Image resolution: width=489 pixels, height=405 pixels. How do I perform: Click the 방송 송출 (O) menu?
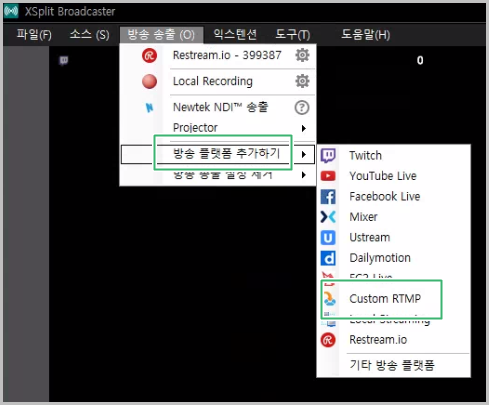tap(161, 34)
